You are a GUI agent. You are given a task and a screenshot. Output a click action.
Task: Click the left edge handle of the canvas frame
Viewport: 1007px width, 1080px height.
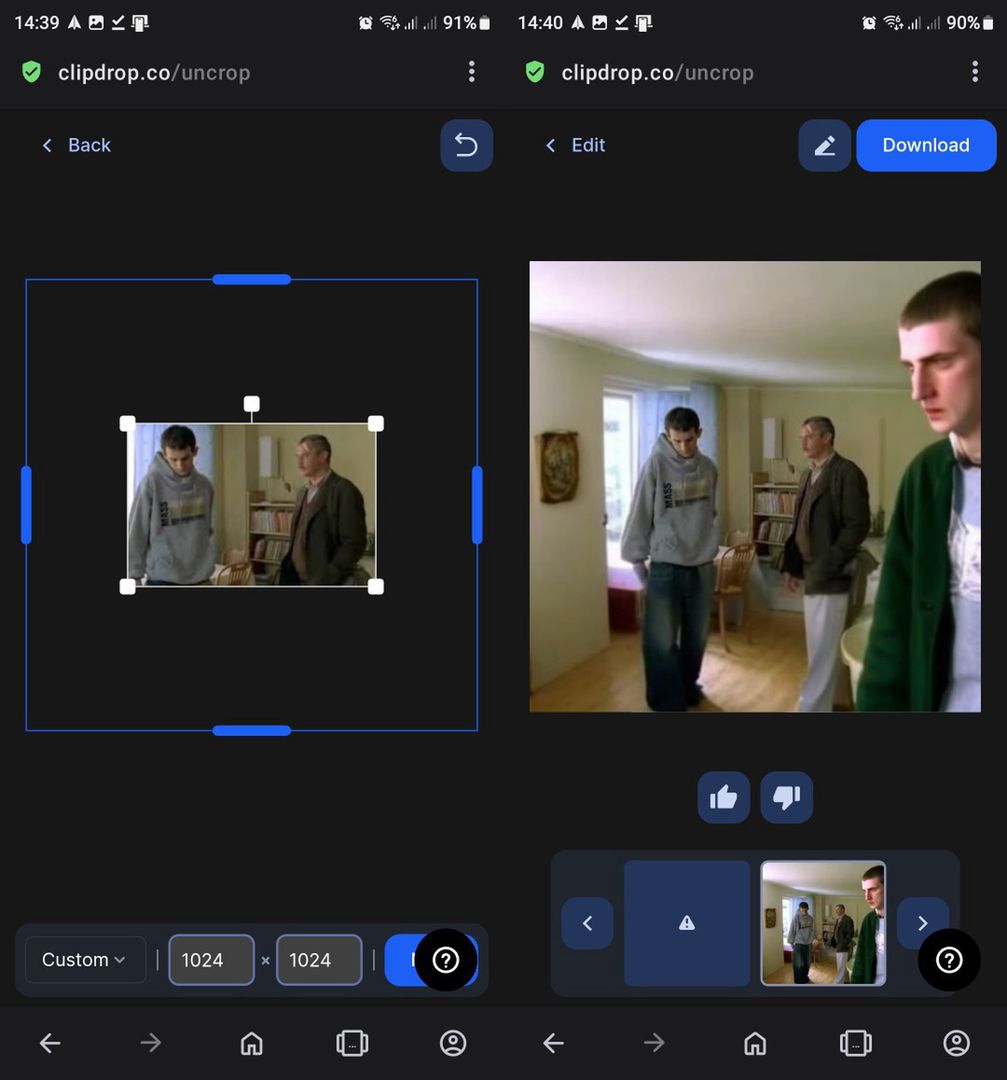tap(26, 505)
